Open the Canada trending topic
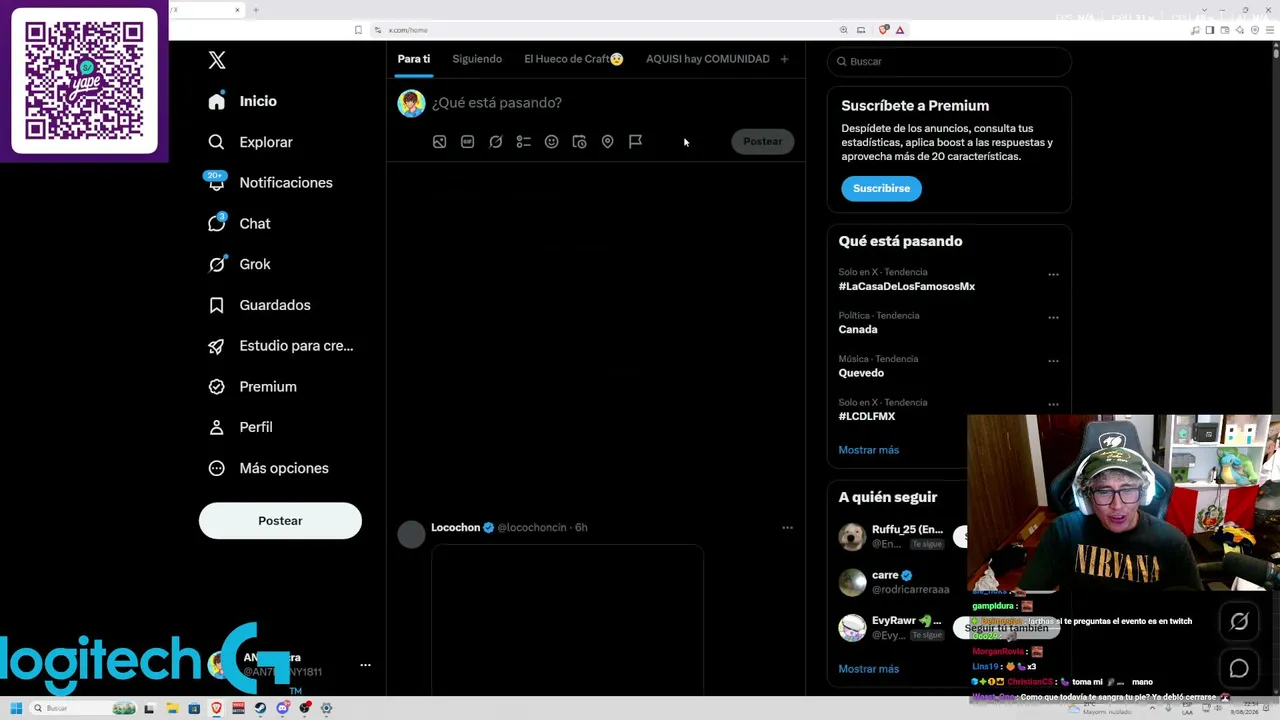 [858, 330]
